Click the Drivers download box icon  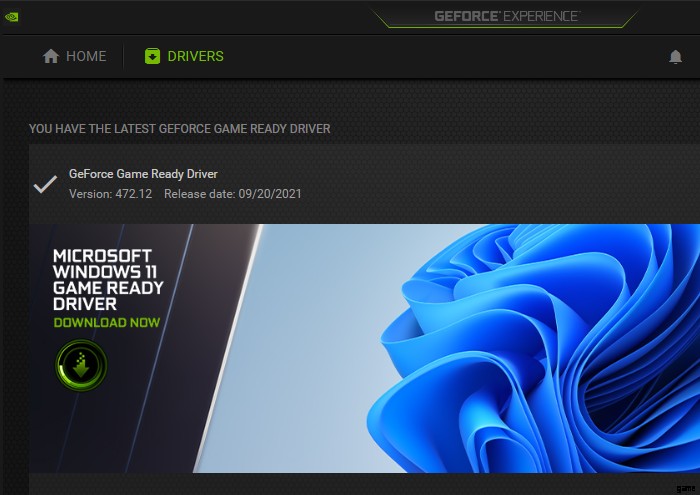152,56
